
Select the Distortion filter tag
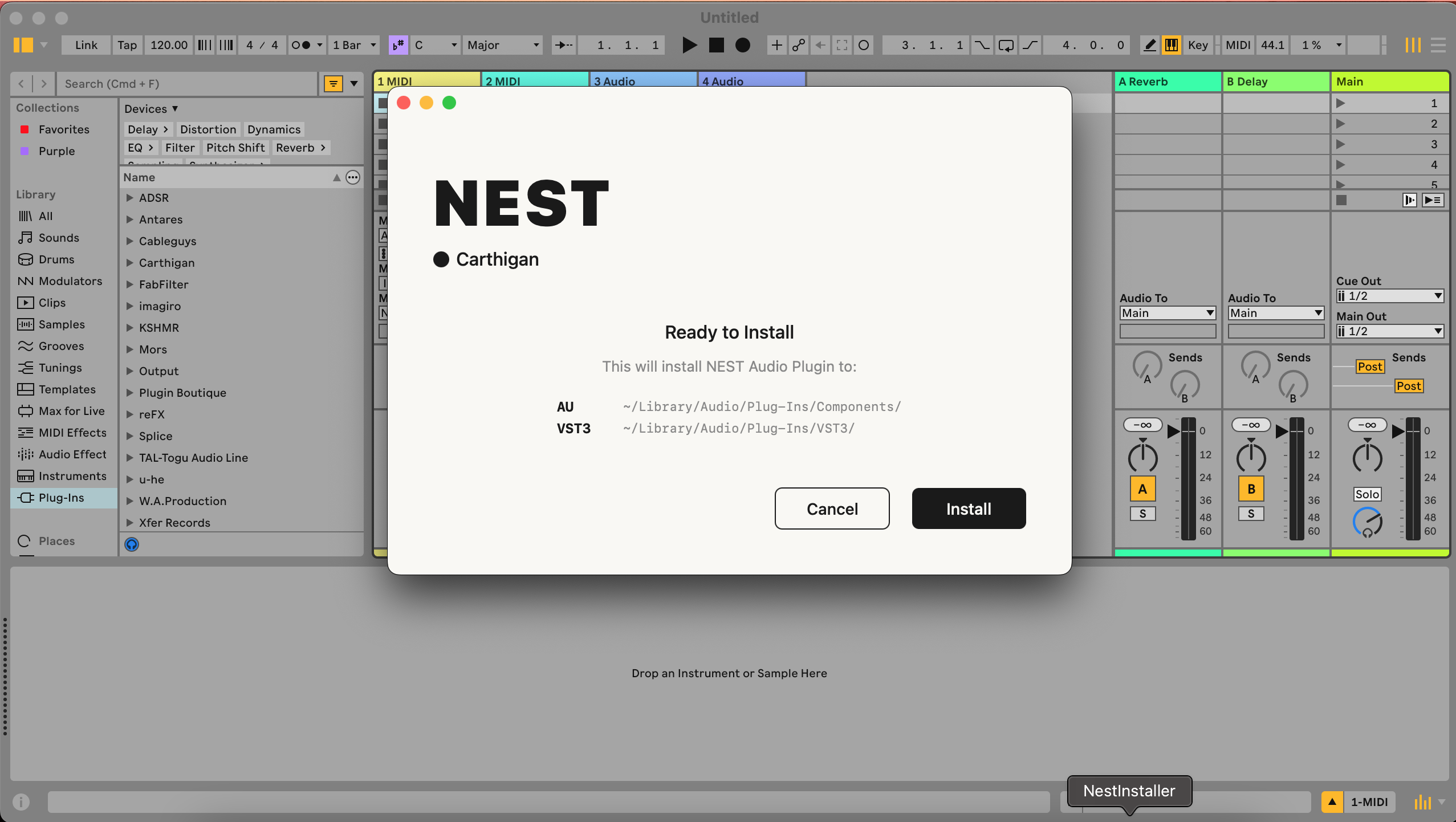click(208, 129)
